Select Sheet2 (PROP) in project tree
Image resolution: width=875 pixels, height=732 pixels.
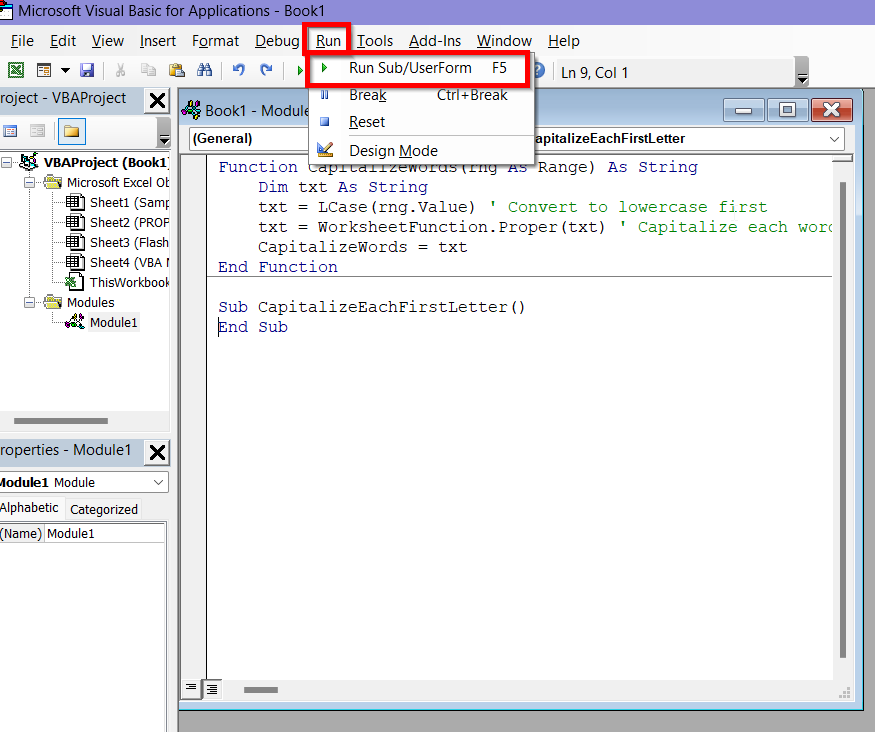click(129, 223)
